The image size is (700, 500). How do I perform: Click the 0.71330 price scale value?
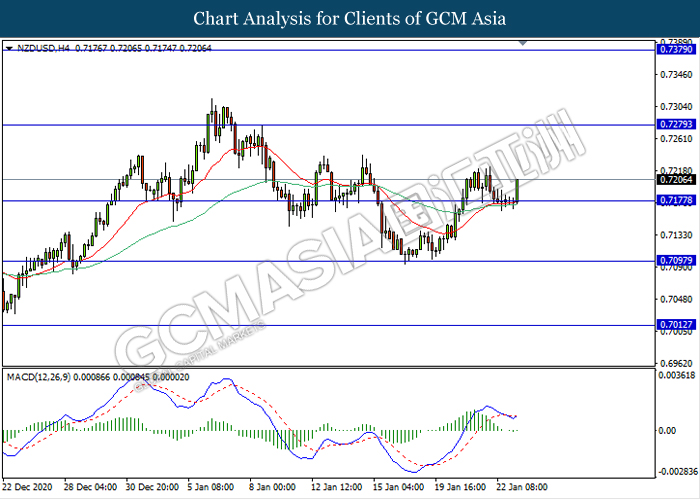[x=677, y=235]
